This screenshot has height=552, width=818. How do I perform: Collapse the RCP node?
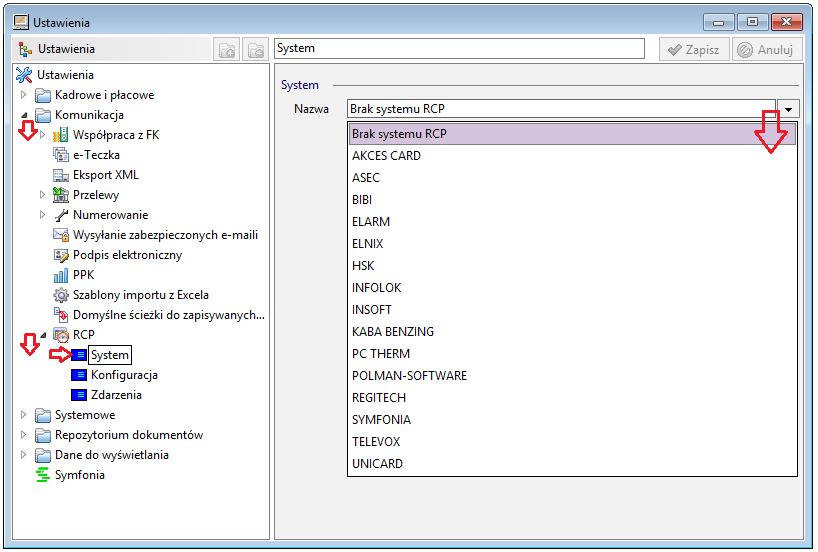43,335
